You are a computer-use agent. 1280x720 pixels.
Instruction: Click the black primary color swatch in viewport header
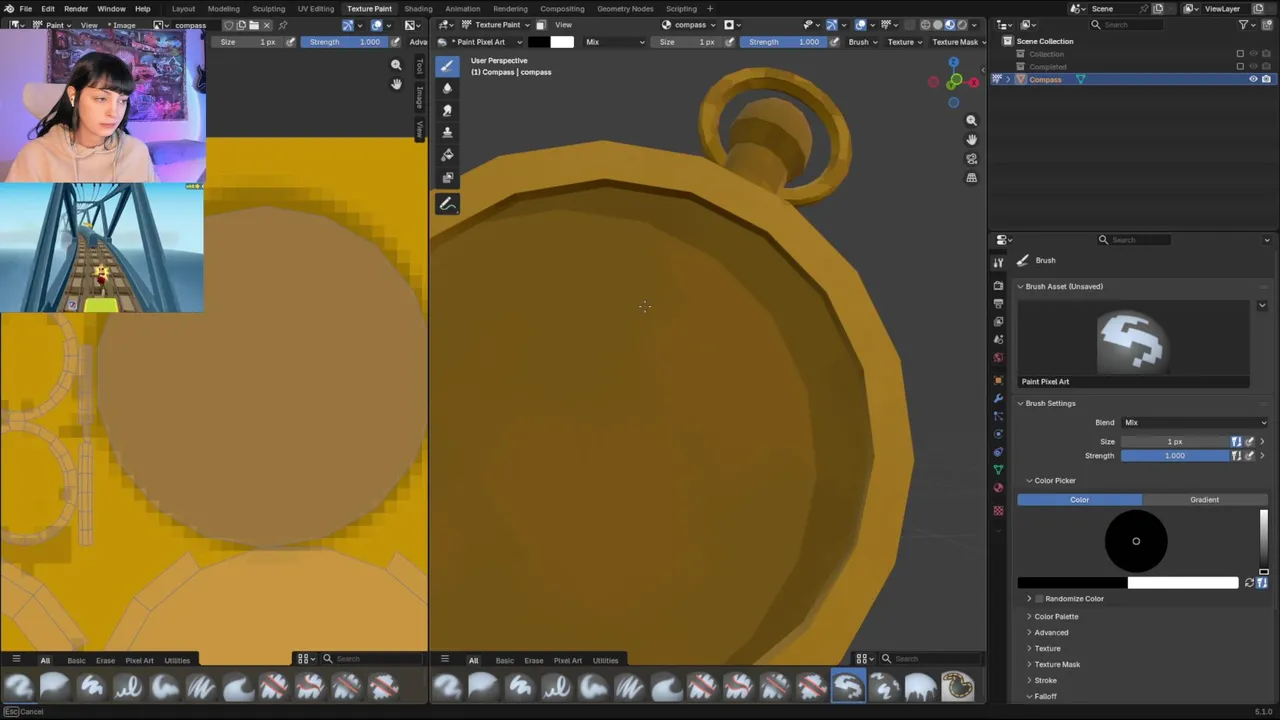538,42
